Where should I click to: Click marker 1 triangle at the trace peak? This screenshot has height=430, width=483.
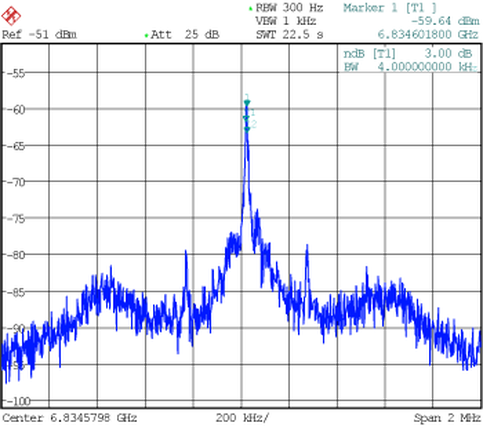click(x=247, y=103)
